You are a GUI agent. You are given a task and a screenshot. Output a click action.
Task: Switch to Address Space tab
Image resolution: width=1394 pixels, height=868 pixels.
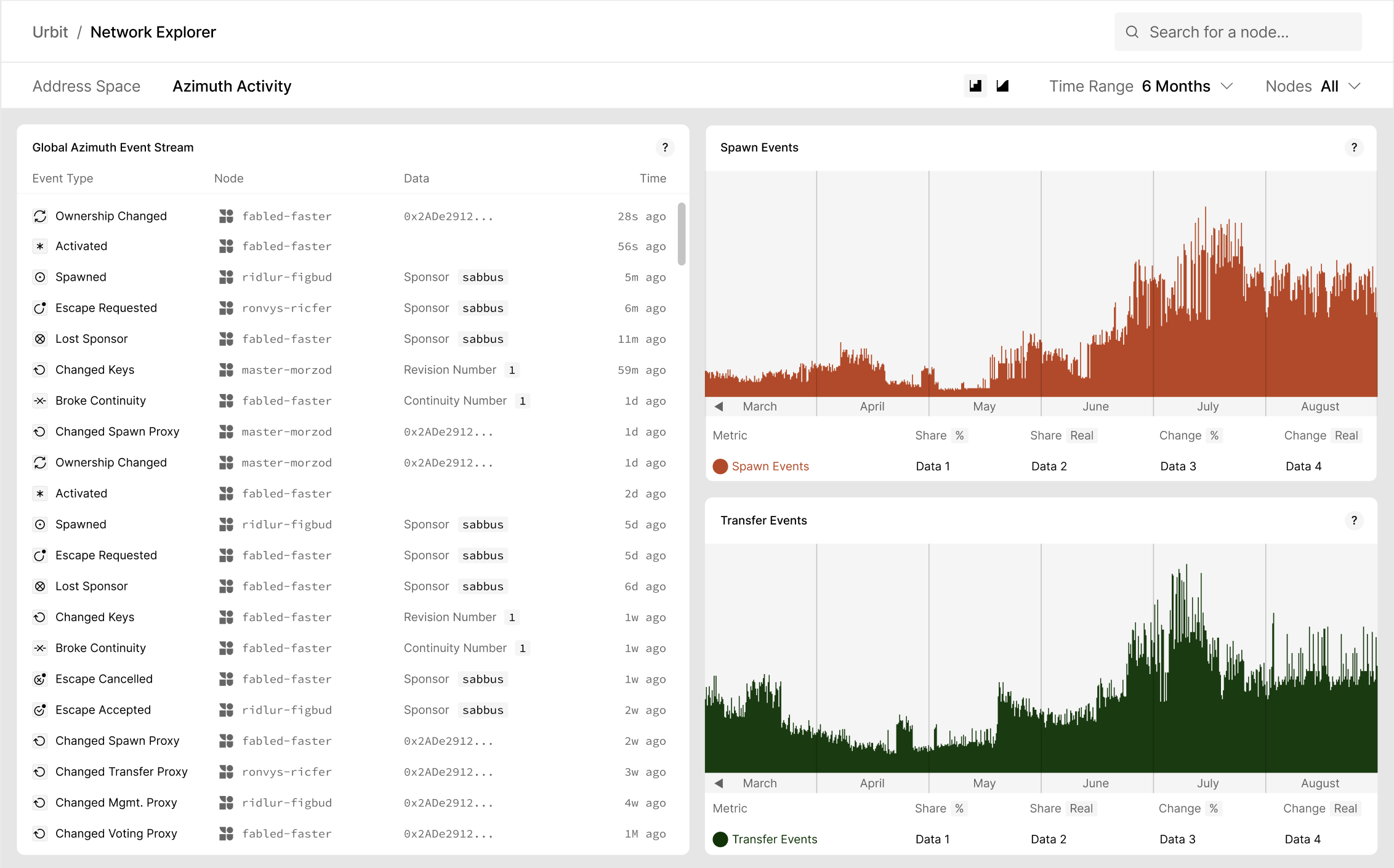[86, 86]
